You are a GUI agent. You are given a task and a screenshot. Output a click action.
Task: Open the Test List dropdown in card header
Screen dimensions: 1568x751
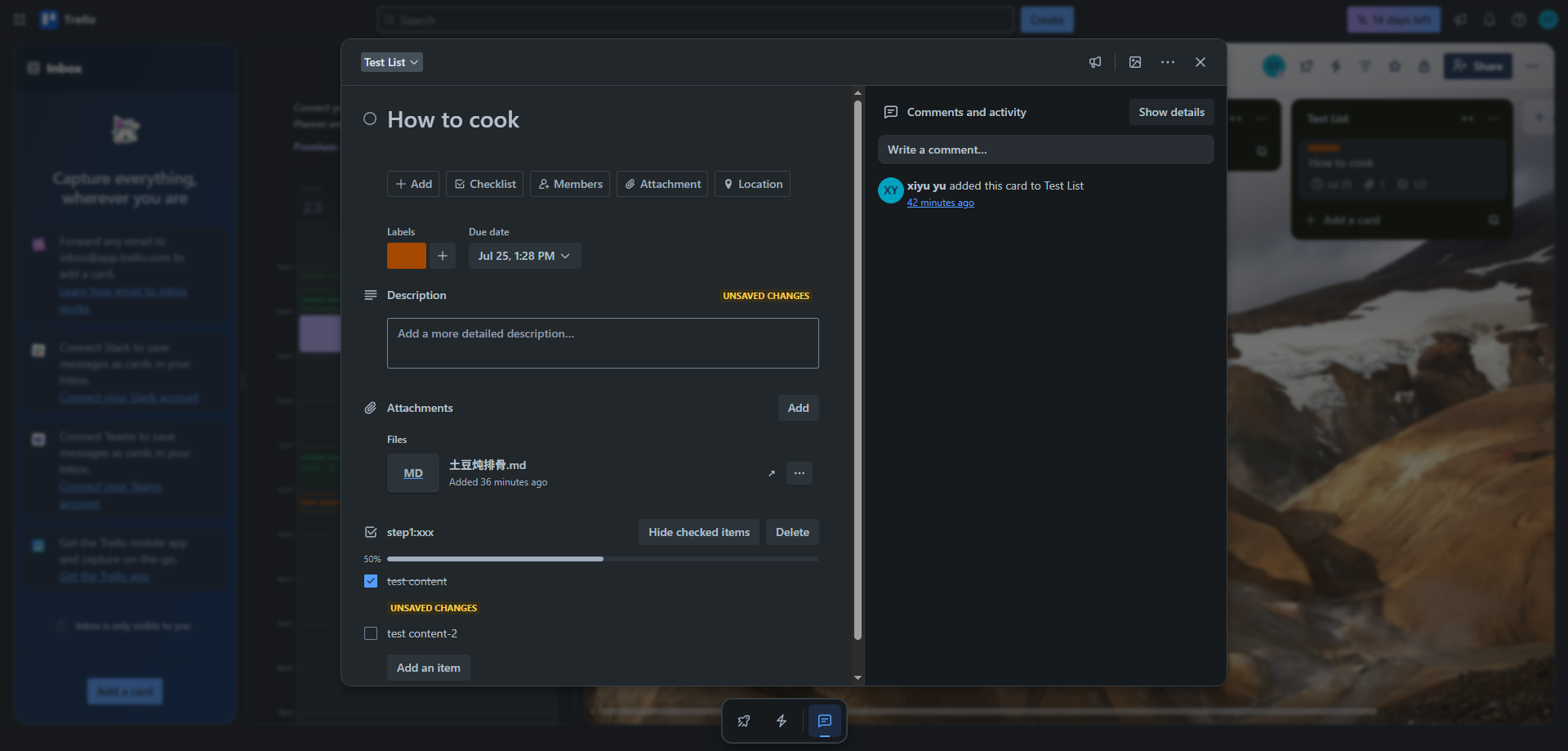point(392,62)
